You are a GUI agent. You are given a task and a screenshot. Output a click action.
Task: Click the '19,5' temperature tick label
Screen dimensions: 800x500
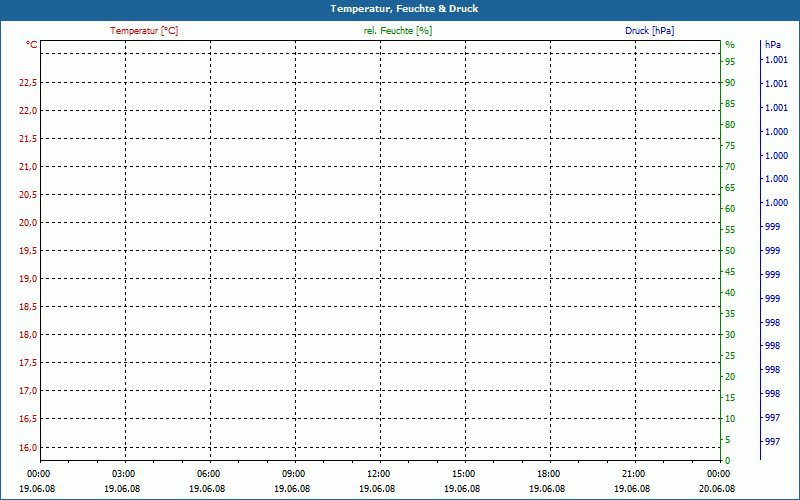tap(28, 251)
